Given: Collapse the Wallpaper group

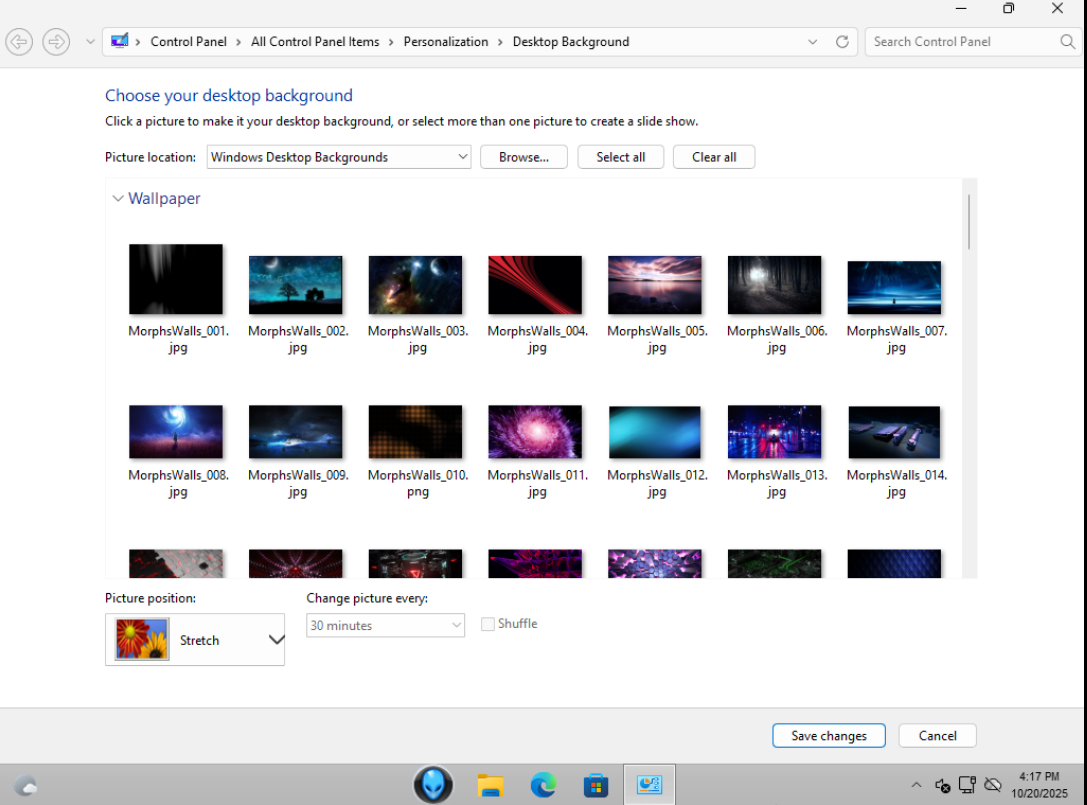Looking at the screenshot, I should [x=118, y=199].
